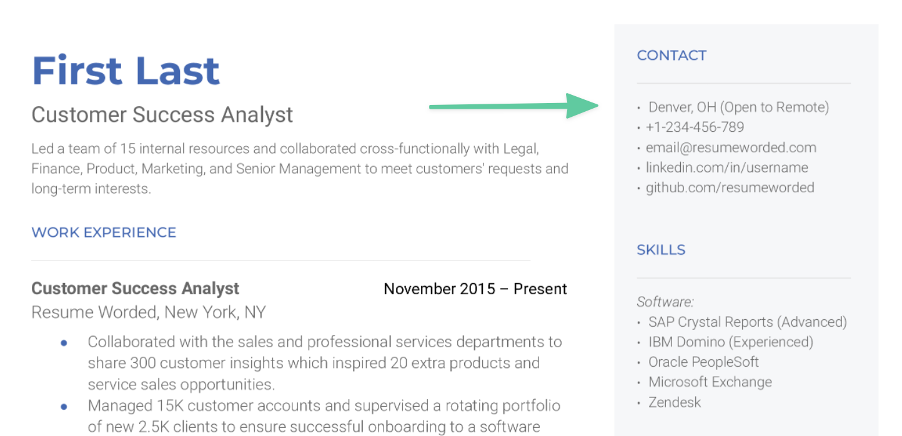The image size is (902, 436).
Task: Open linkedin.com/in/username link
Action: (x=727, y=167)
